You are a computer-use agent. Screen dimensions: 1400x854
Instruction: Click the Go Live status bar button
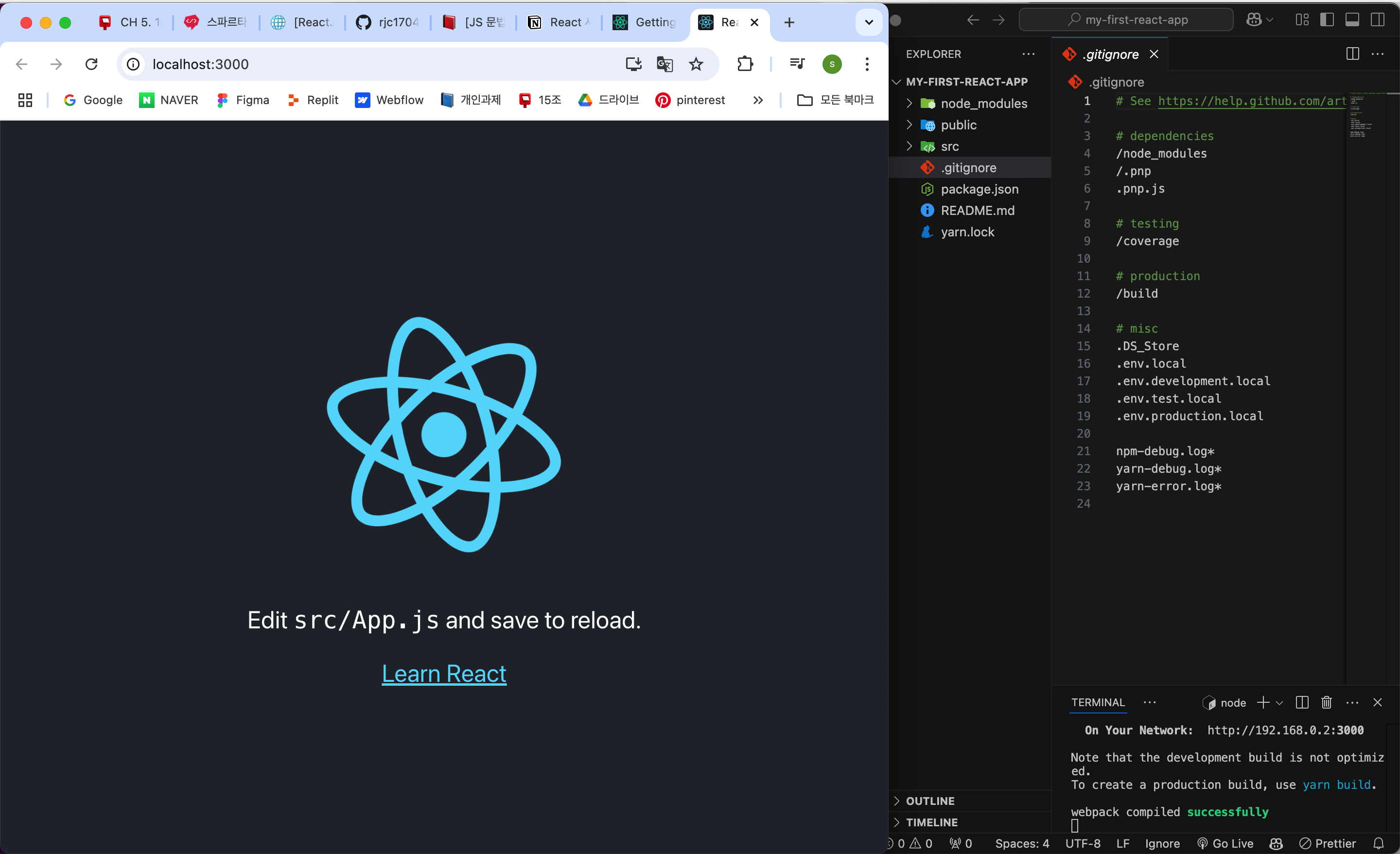tap(1225, 843)
